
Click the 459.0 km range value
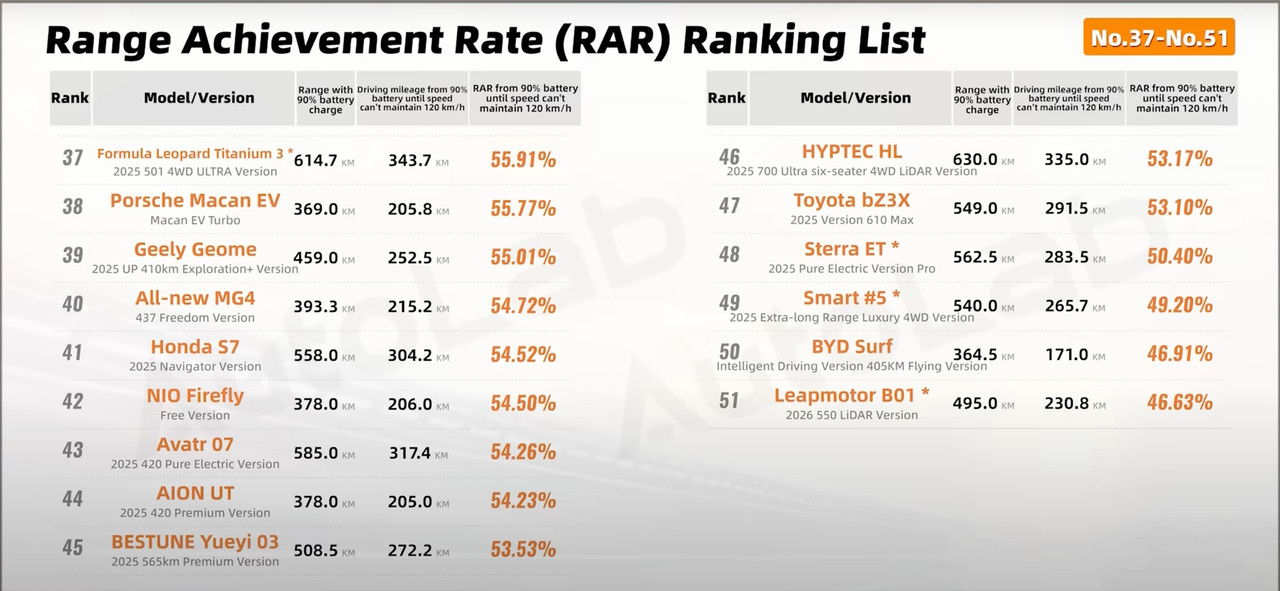pos(315,258)
